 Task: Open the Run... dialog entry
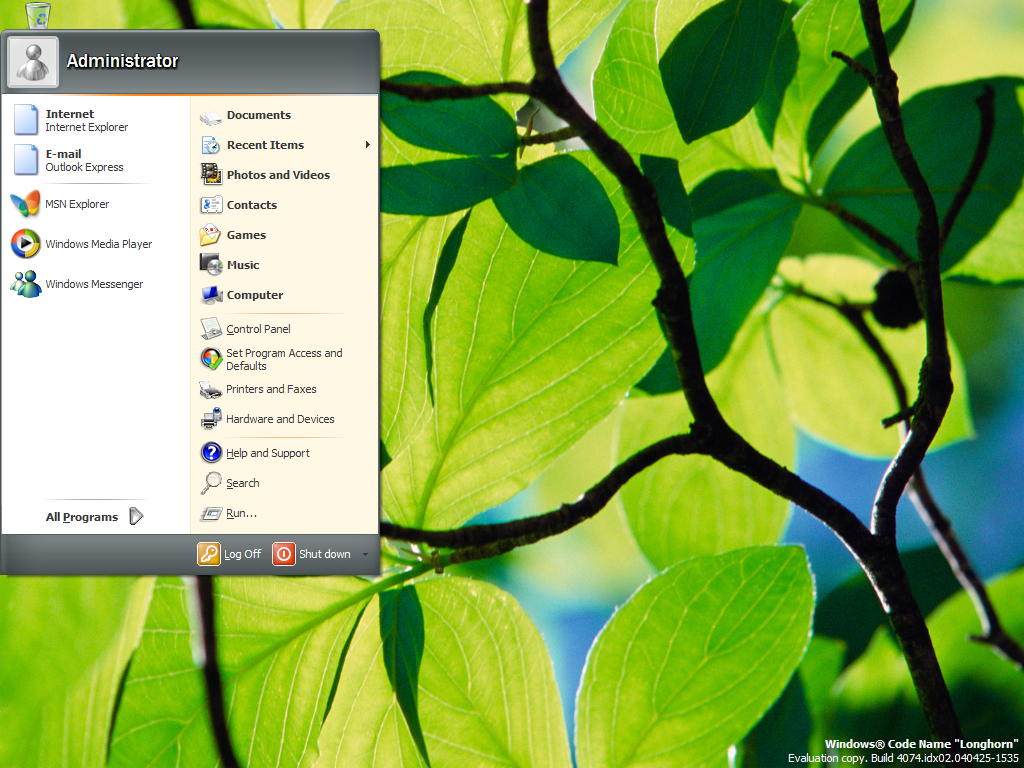241,513
